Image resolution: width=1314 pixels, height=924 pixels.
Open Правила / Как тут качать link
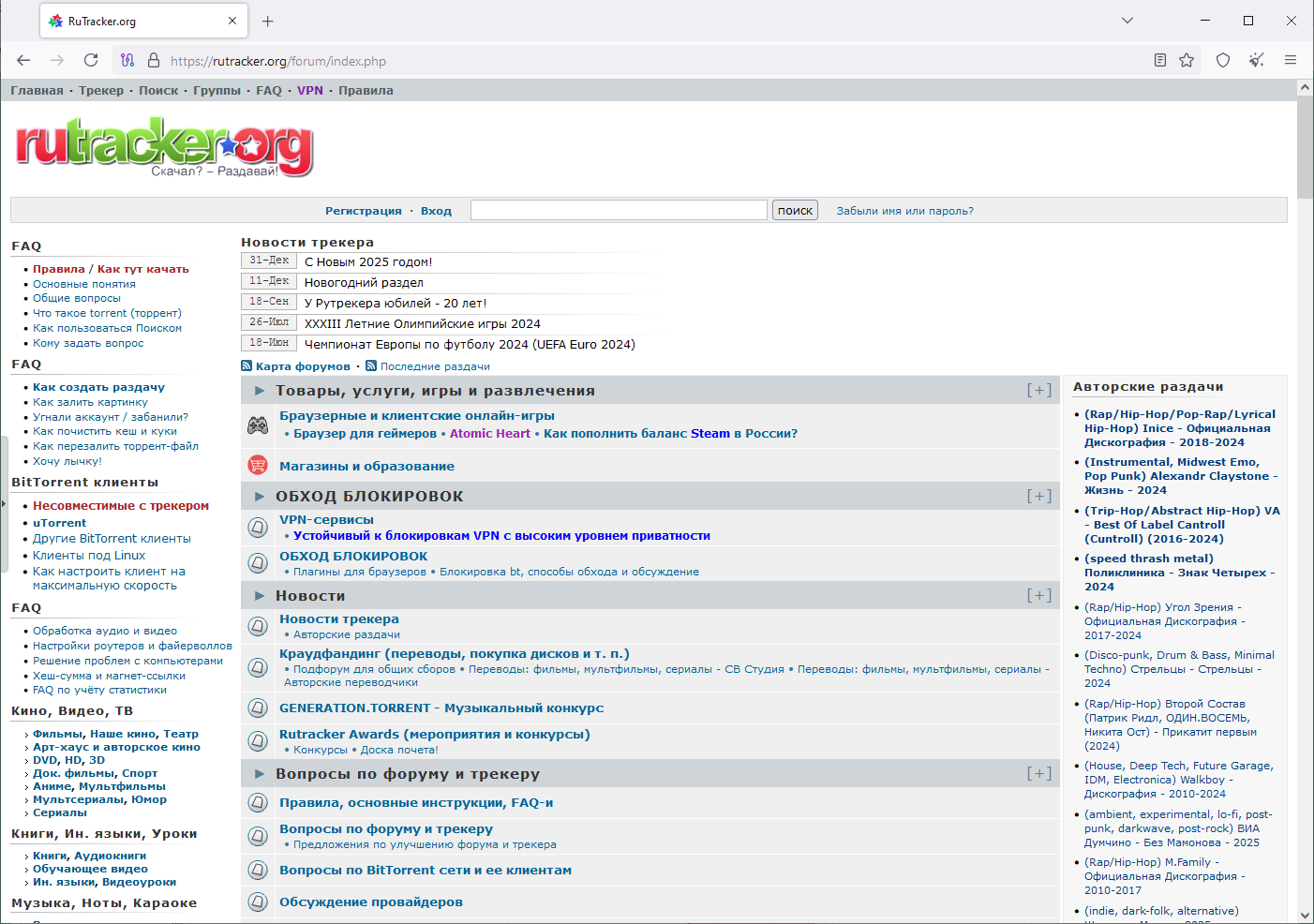[111, 269]
